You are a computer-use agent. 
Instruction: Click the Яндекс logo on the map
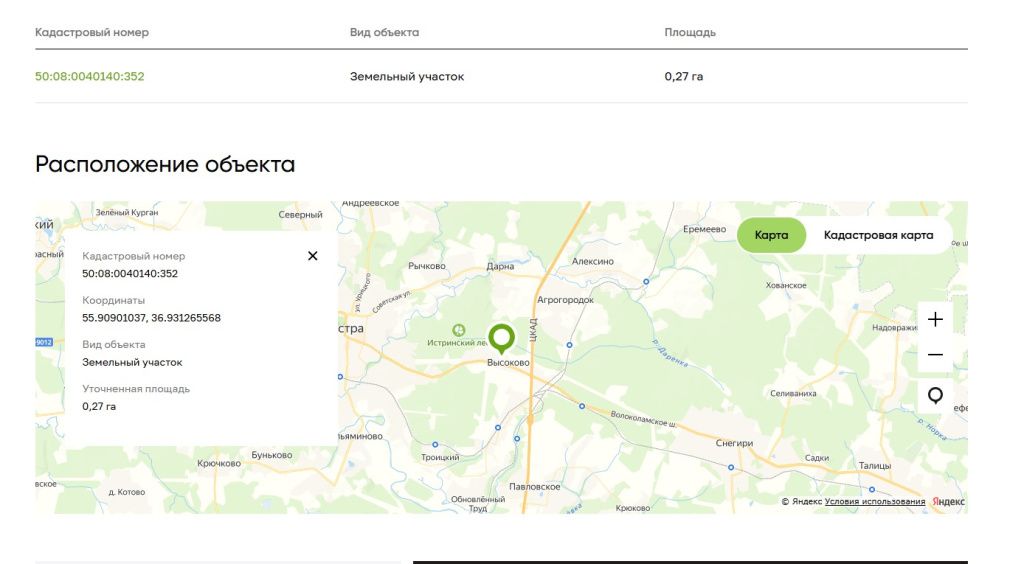(x=948, y=502)
